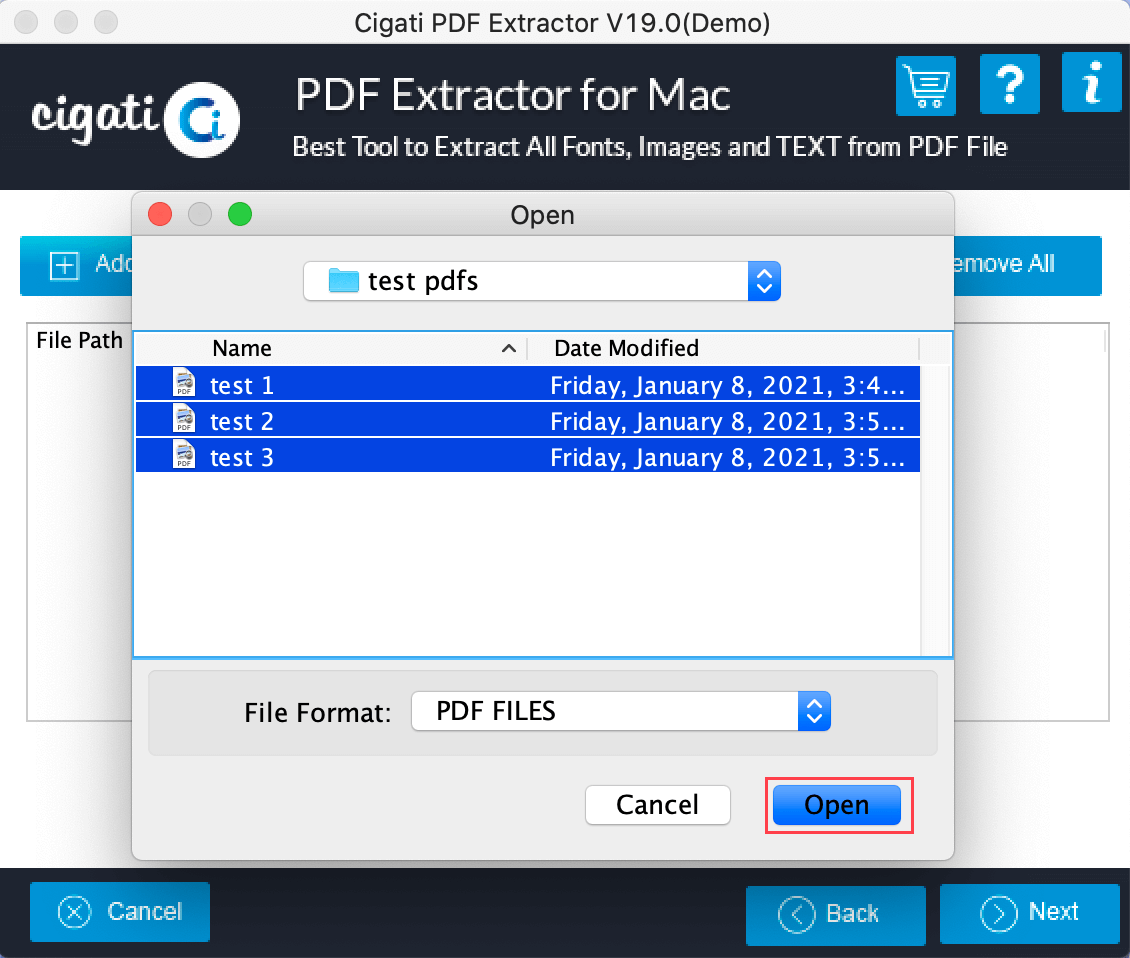Select file row test 3
This screenshot has width=1130, height=958.
(x=528, y=456)
